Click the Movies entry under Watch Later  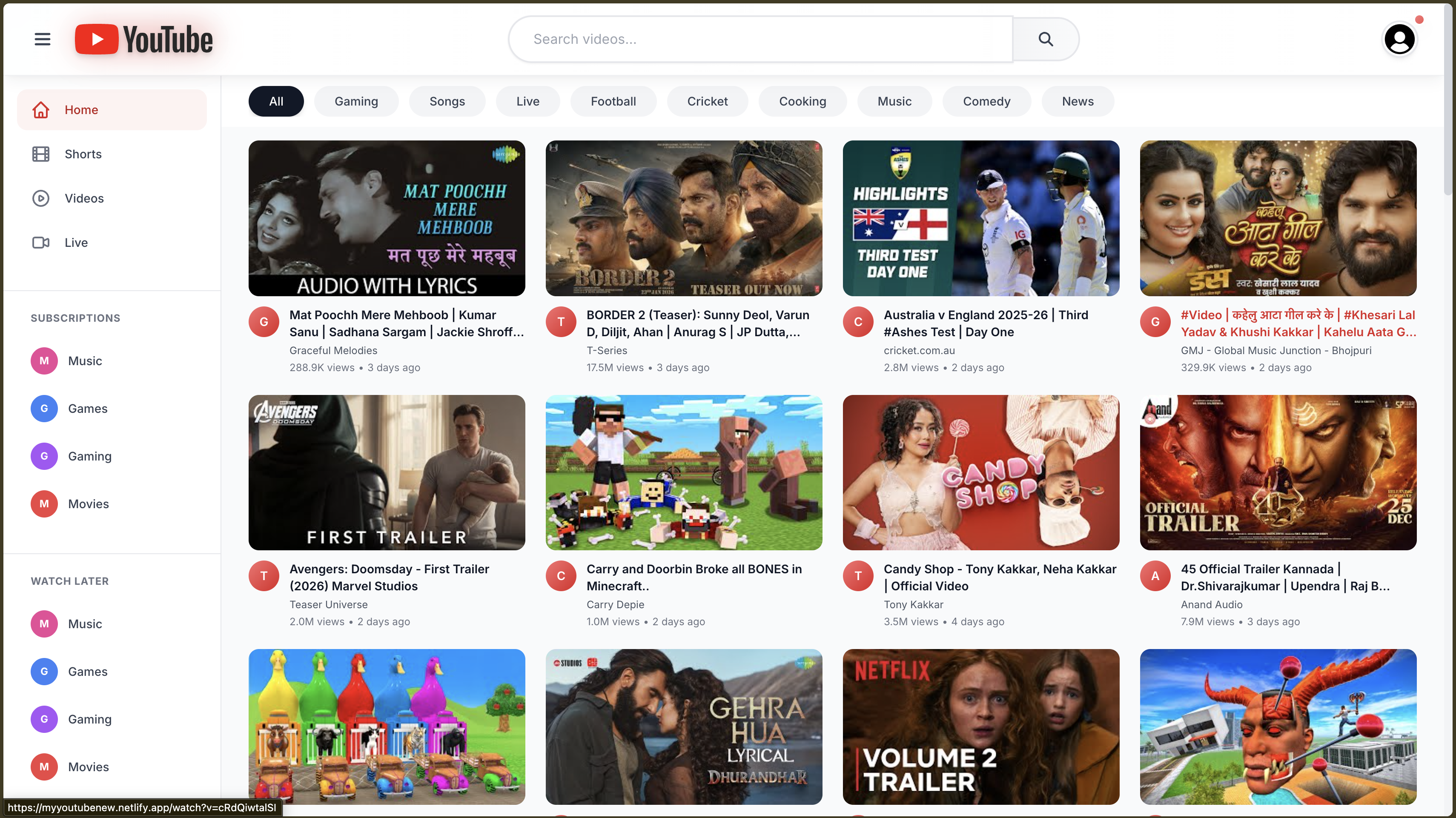[x=88, y=767]
